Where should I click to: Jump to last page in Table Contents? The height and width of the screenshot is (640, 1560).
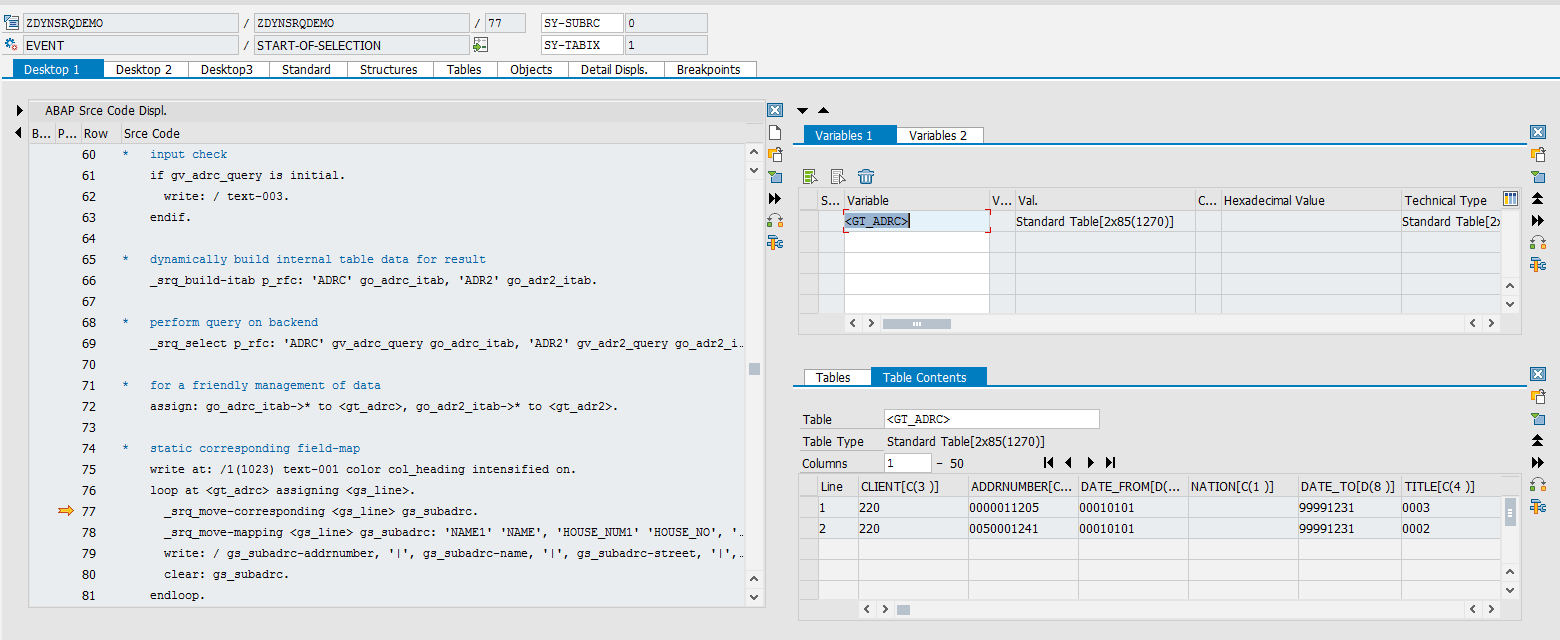coord(1110,463)
